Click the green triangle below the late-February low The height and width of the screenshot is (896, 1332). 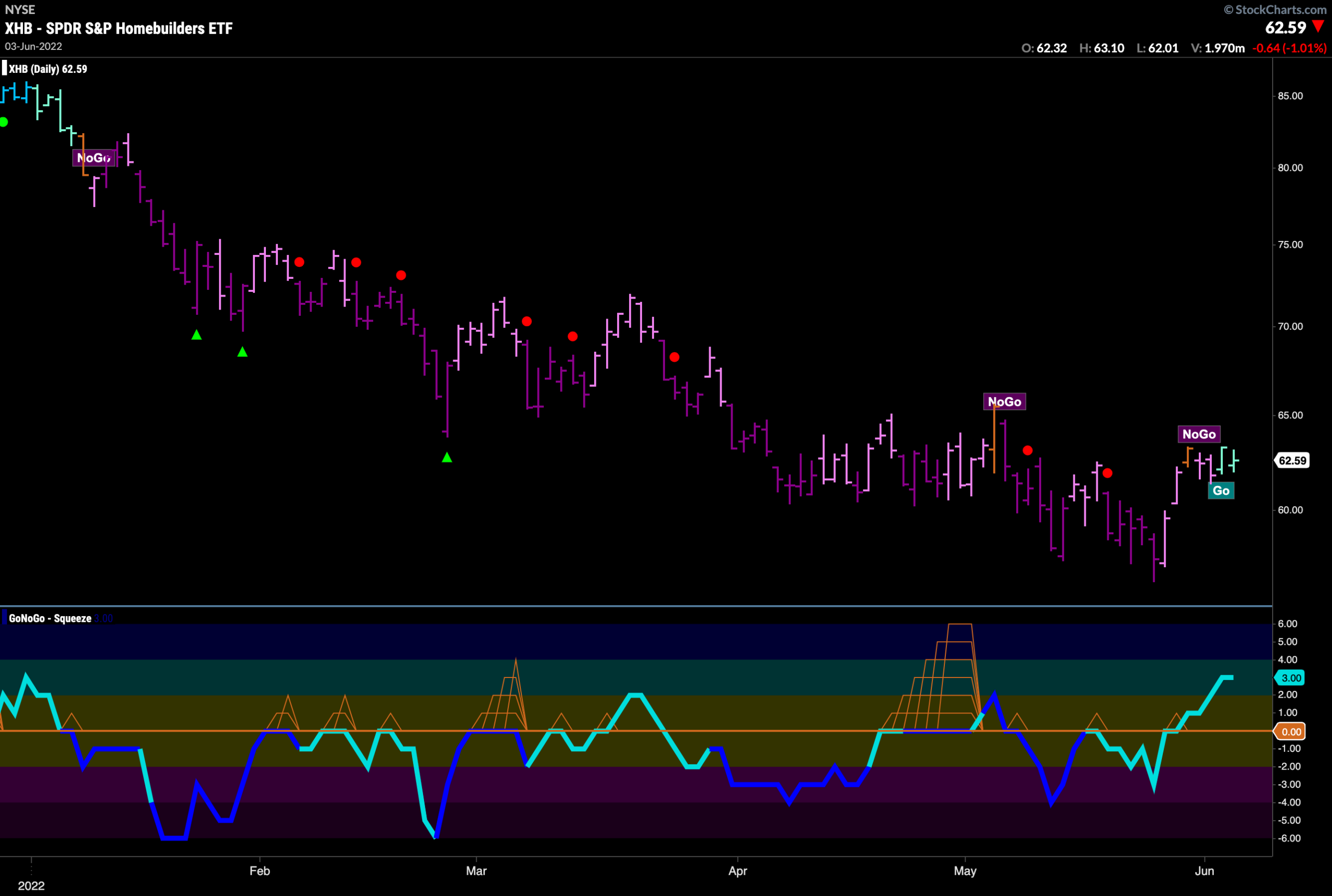pos(447,457)
